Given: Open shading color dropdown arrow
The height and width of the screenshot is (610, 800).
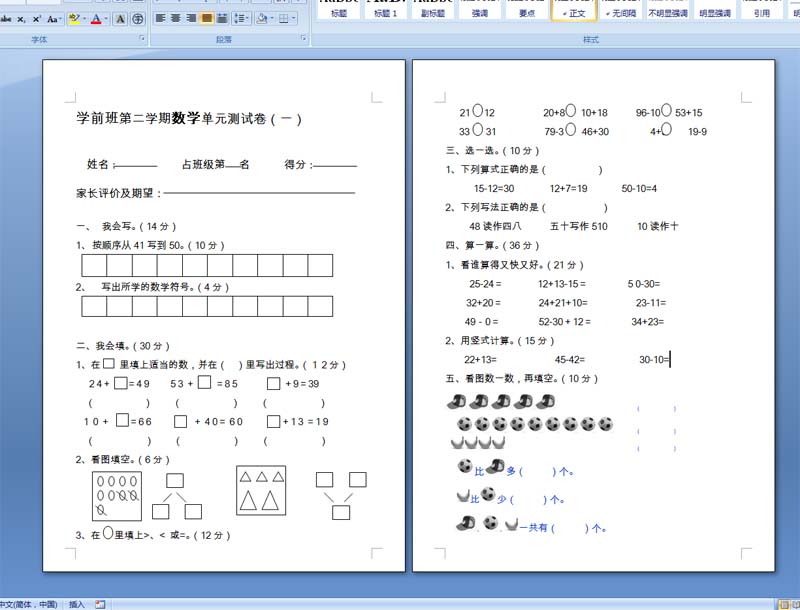Looking at the screenshot, I should coord(271,18).
